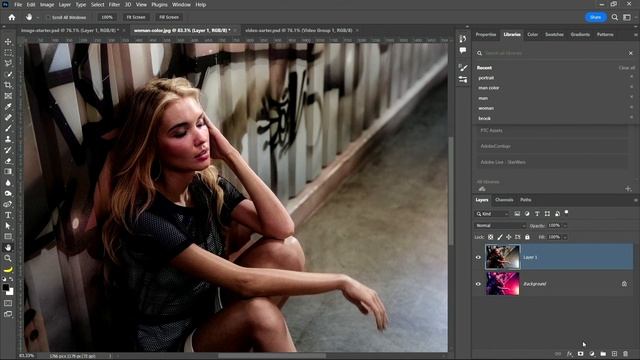Choose the recent search 'portrait'
This screenshot has height=360, width=640.
coord(487,78)
